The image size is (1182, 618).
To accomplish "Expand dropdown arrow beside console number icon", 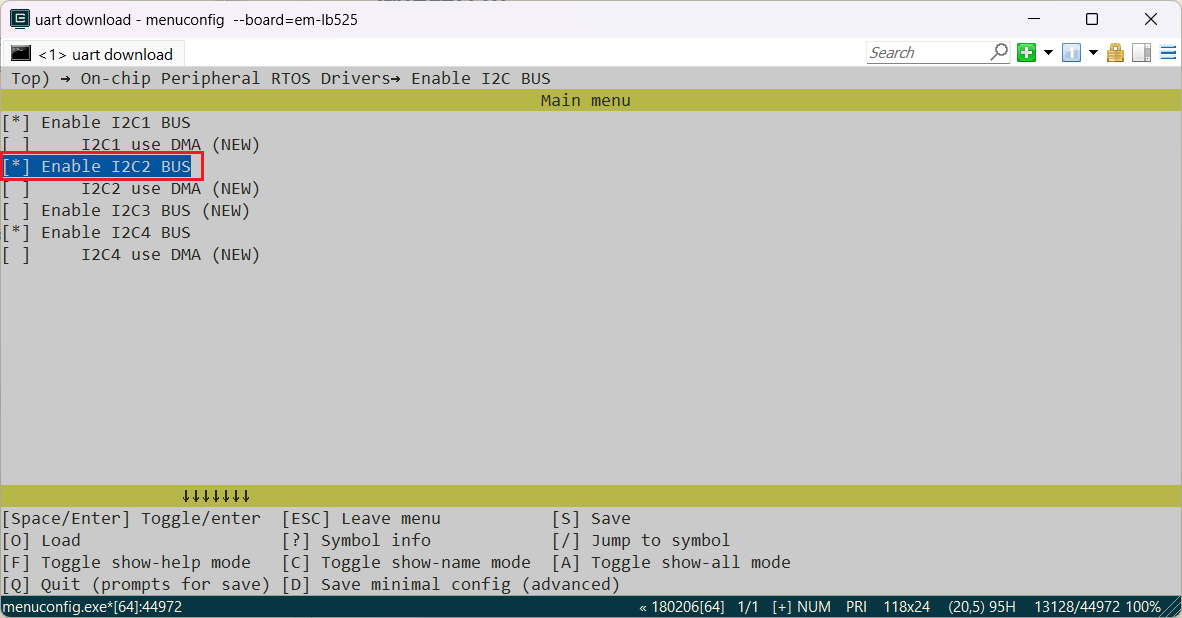I will (x=1093, y=53).
